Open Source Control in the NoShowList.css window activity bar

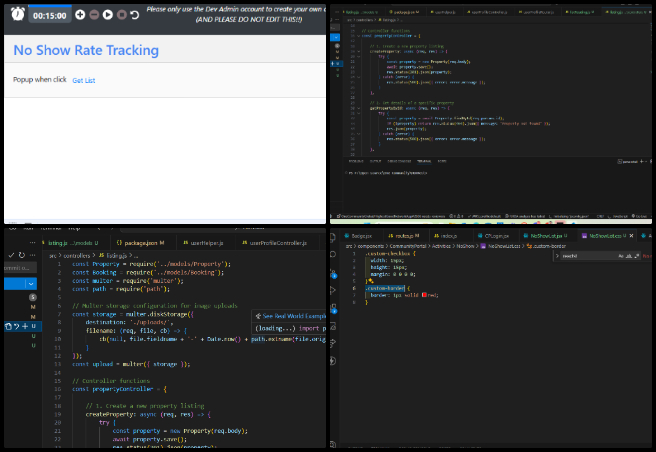click(x=333, y=273)
